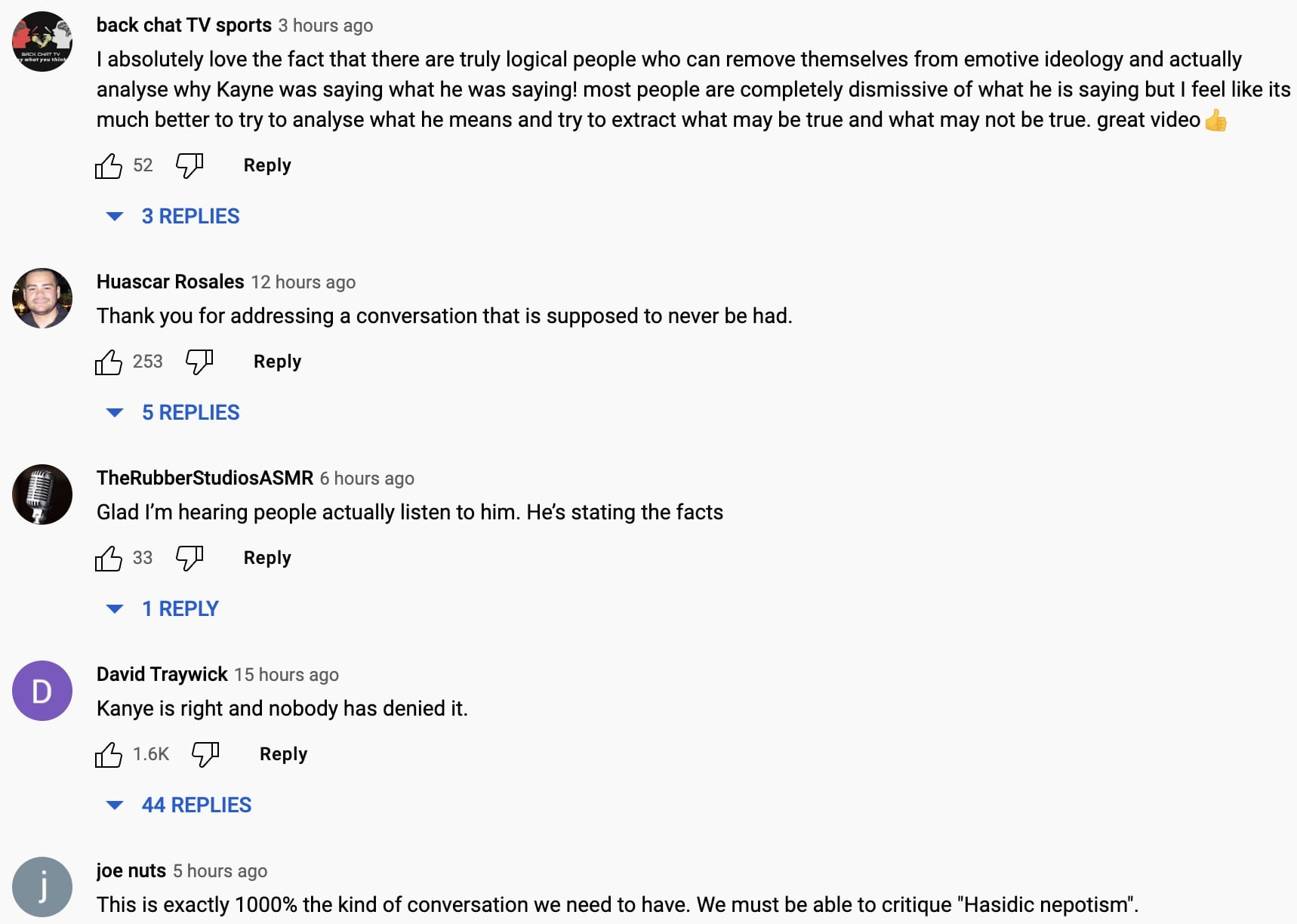Image resolution: width=1297 pixels, height=924 pixels.
Task: Reply to David Traywick's comment
Action: (283, 754)
